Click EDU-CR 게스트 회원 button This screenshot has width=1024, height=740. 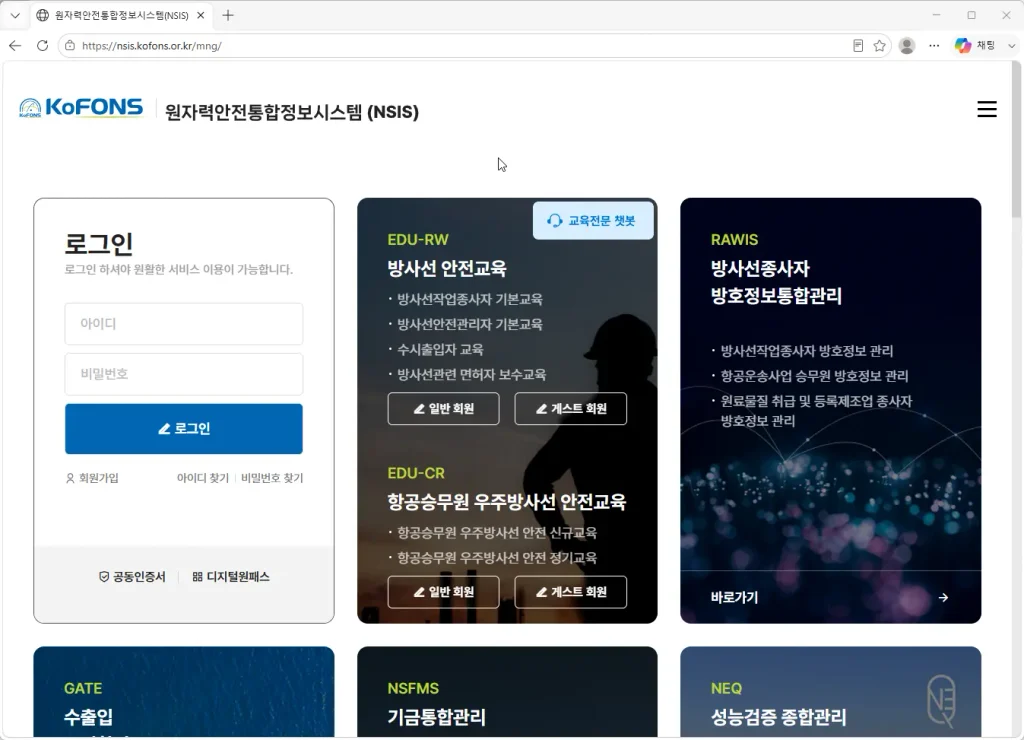[x=571, y=592]
